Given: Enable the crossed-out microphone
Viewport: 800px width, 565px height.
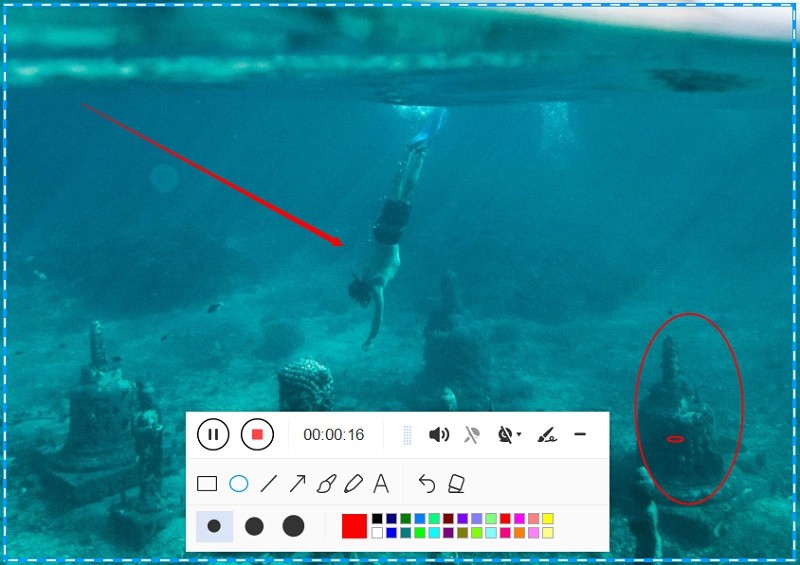Looking at the screenshot, I should (x=472, y=435).
